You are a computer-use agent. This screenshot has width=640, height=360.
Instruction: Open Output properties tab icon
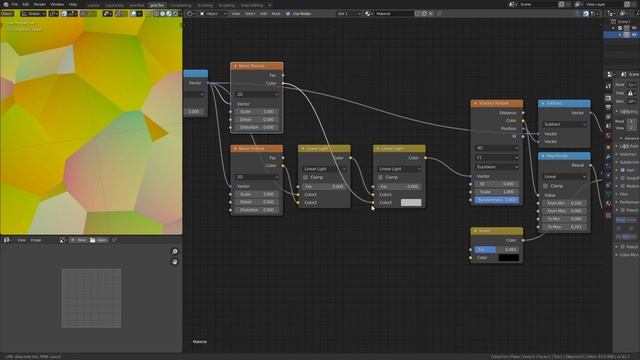(608, 107)
